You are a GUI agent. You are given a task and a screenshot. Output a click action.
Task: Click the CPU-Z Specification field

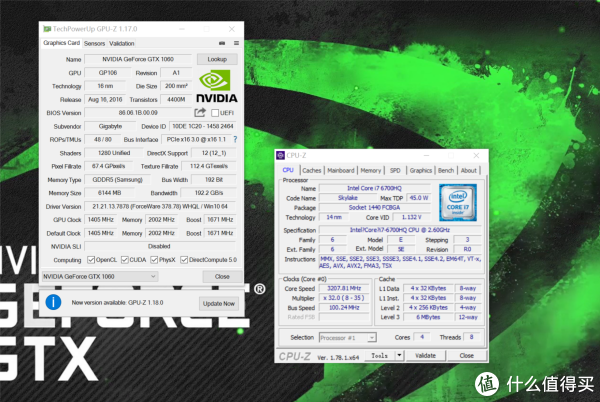tap(400, 230)
